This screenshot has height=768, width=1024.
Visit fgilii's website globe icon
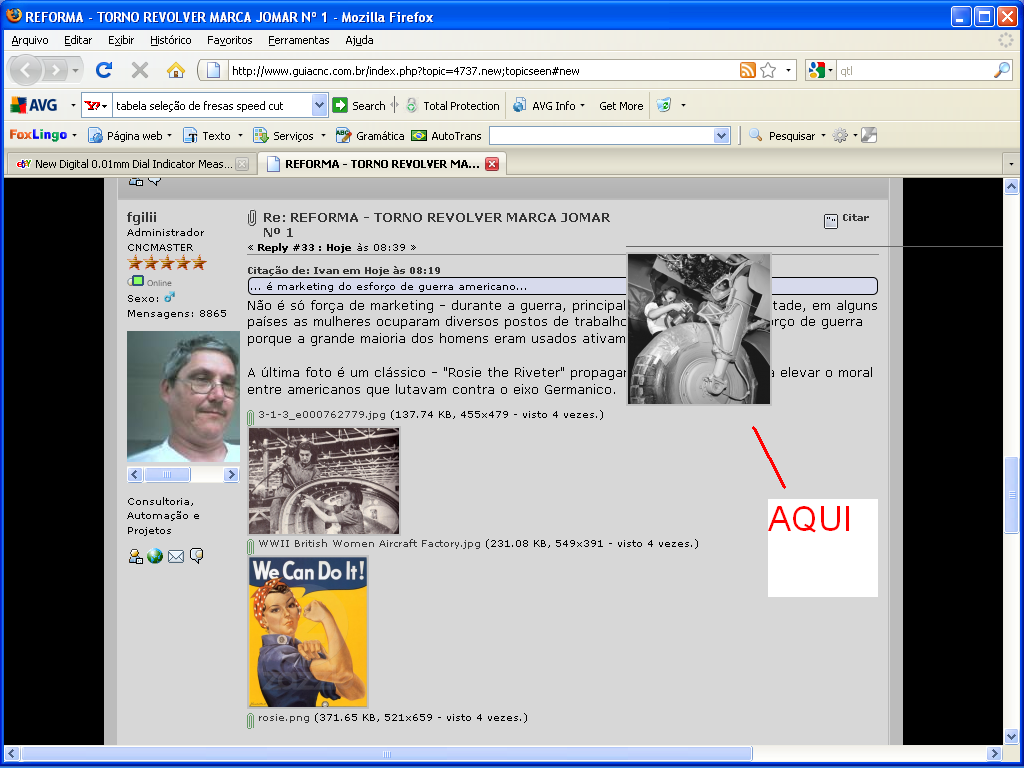[x=155, y=556]
